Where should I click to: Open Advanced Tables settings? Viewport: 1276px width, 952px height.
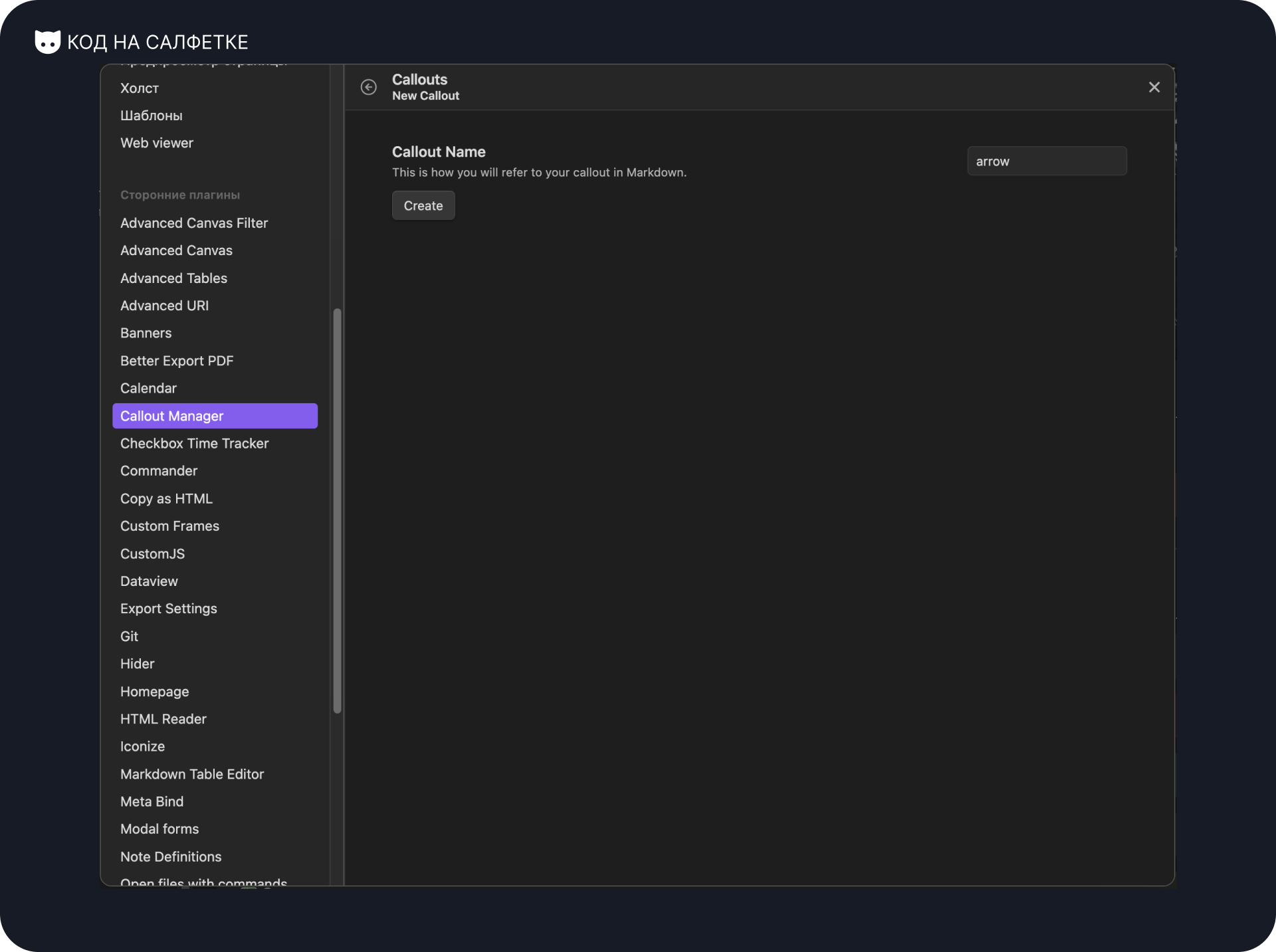pos(173,278)
